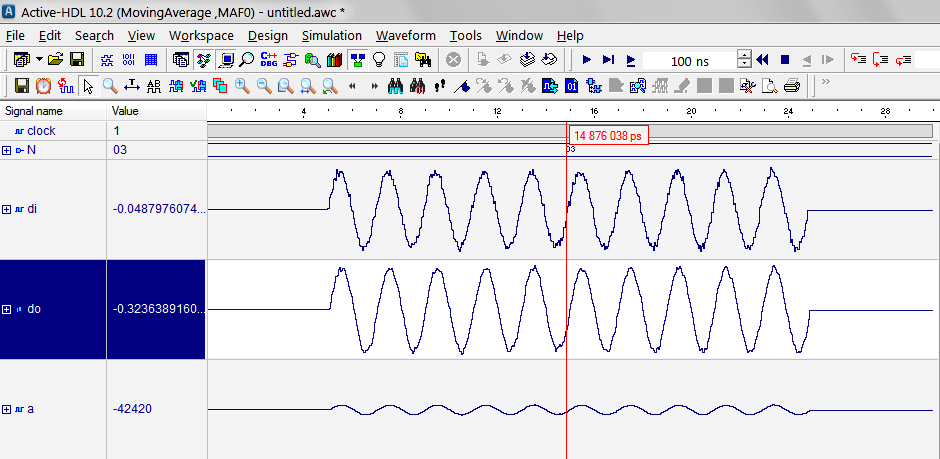
Task: Open the Waveform menu
Action: pos(406,35)
